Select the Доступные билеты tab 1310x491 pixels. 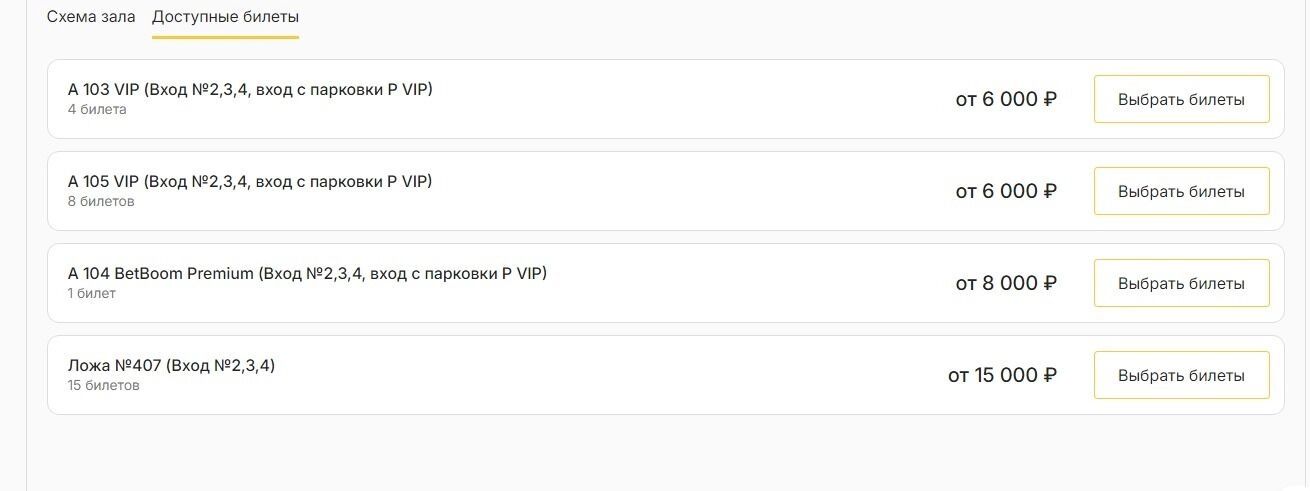tap(225, 17)
